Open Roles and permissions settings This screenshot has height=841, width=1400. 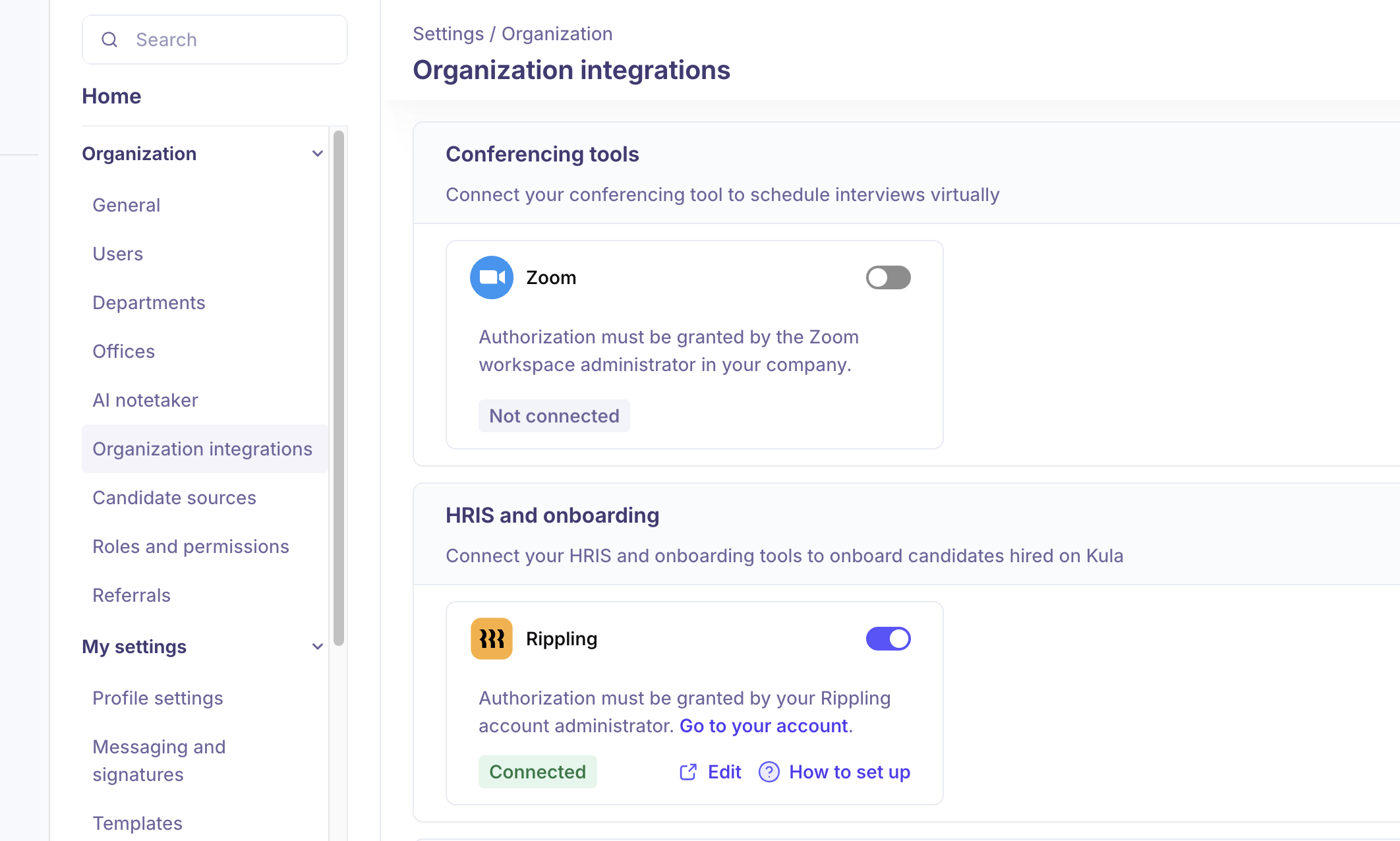pyautogui.click(x=190, y=546)
